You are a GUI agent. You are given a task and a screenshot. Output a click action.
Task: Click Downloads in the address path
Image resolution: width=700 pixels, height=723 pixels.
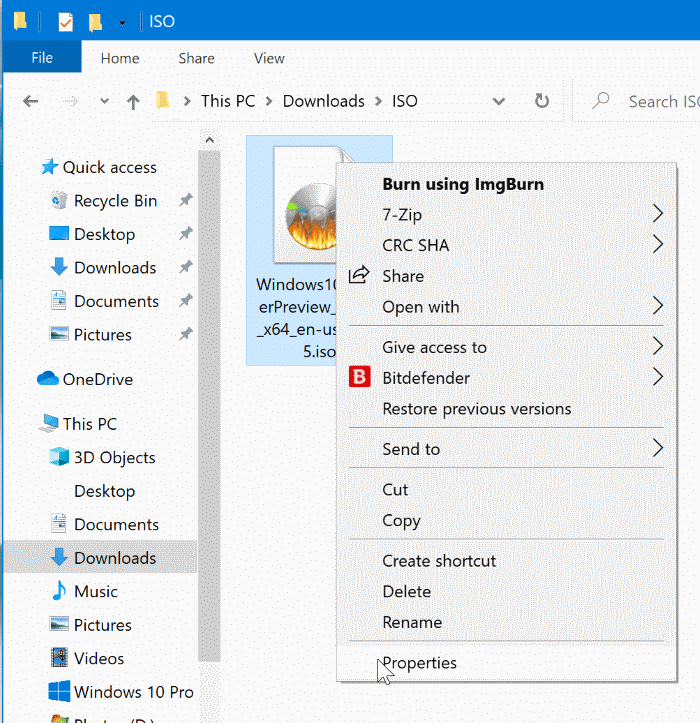[323, 101]
